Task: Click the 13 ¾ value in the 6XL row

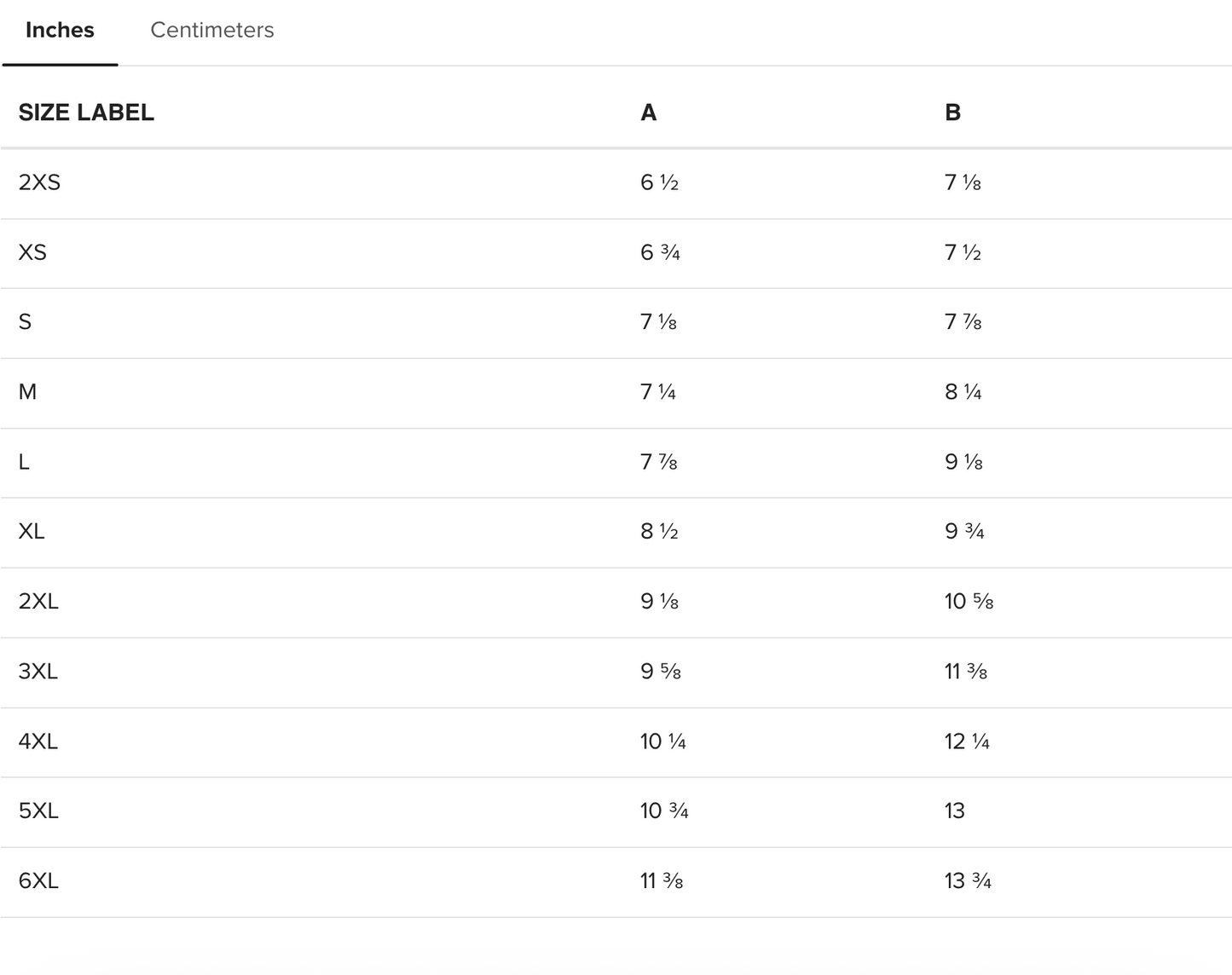Action: (968, 880)
